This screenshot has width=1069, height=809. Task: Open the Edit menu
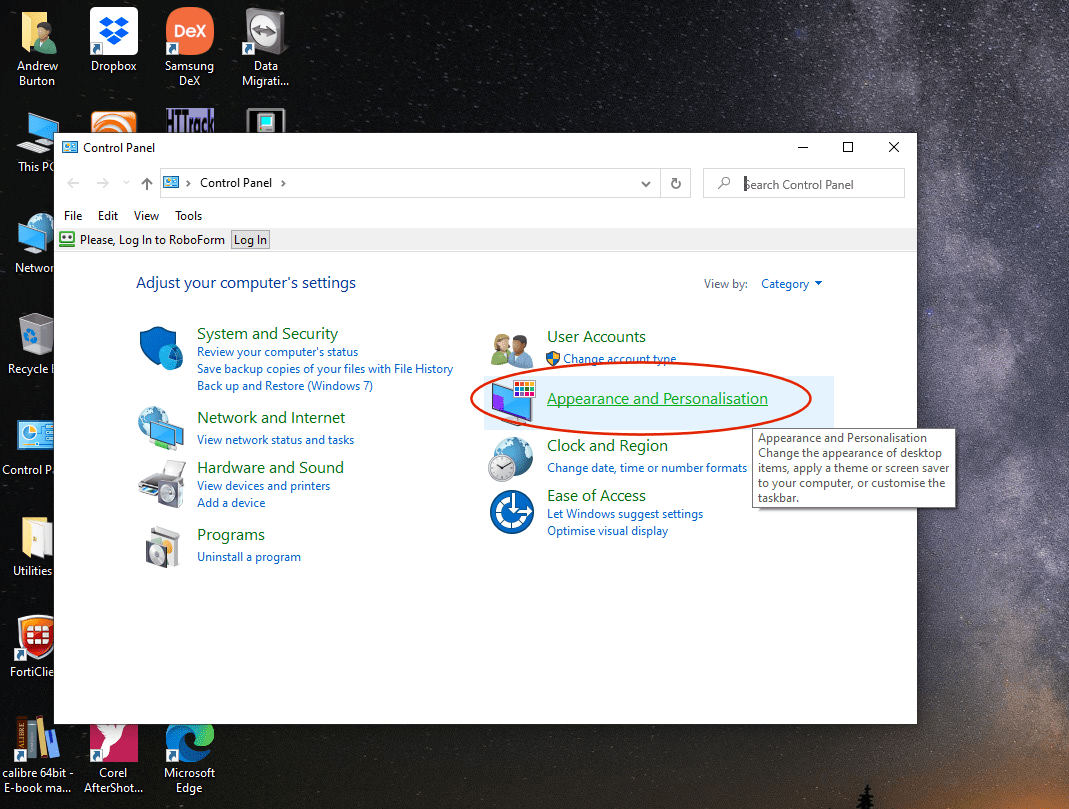tap(108, 216)
